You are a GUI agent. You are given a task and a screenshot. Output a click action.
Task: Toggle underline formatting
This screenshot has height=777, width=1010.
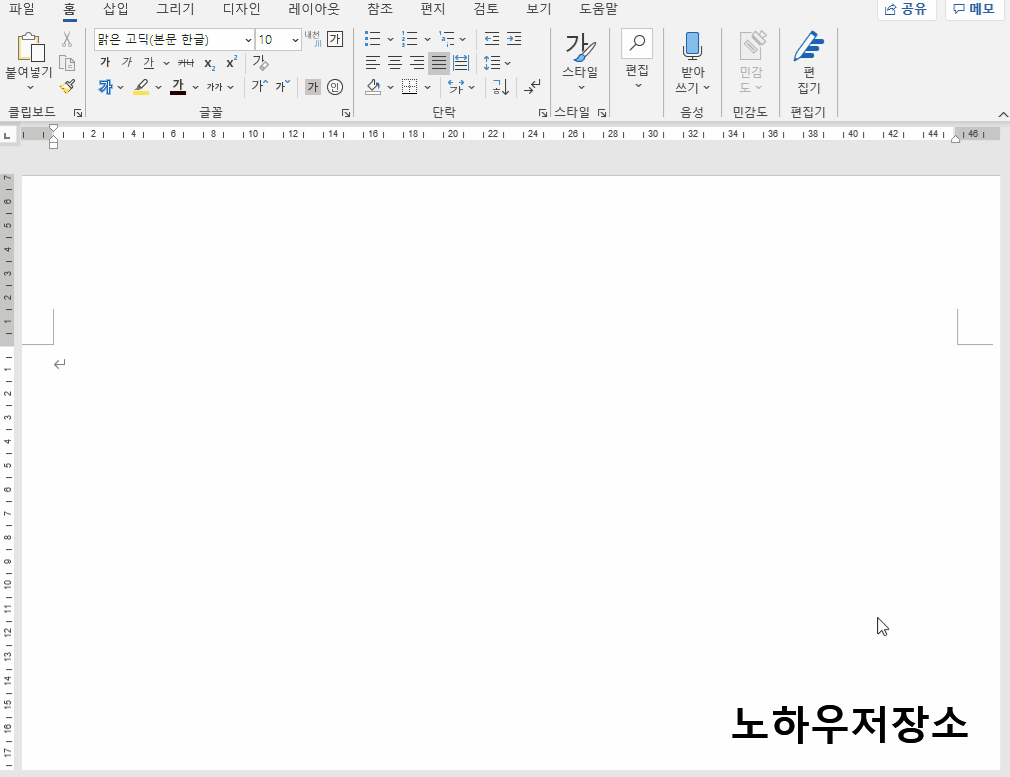[x=149, y=62]
